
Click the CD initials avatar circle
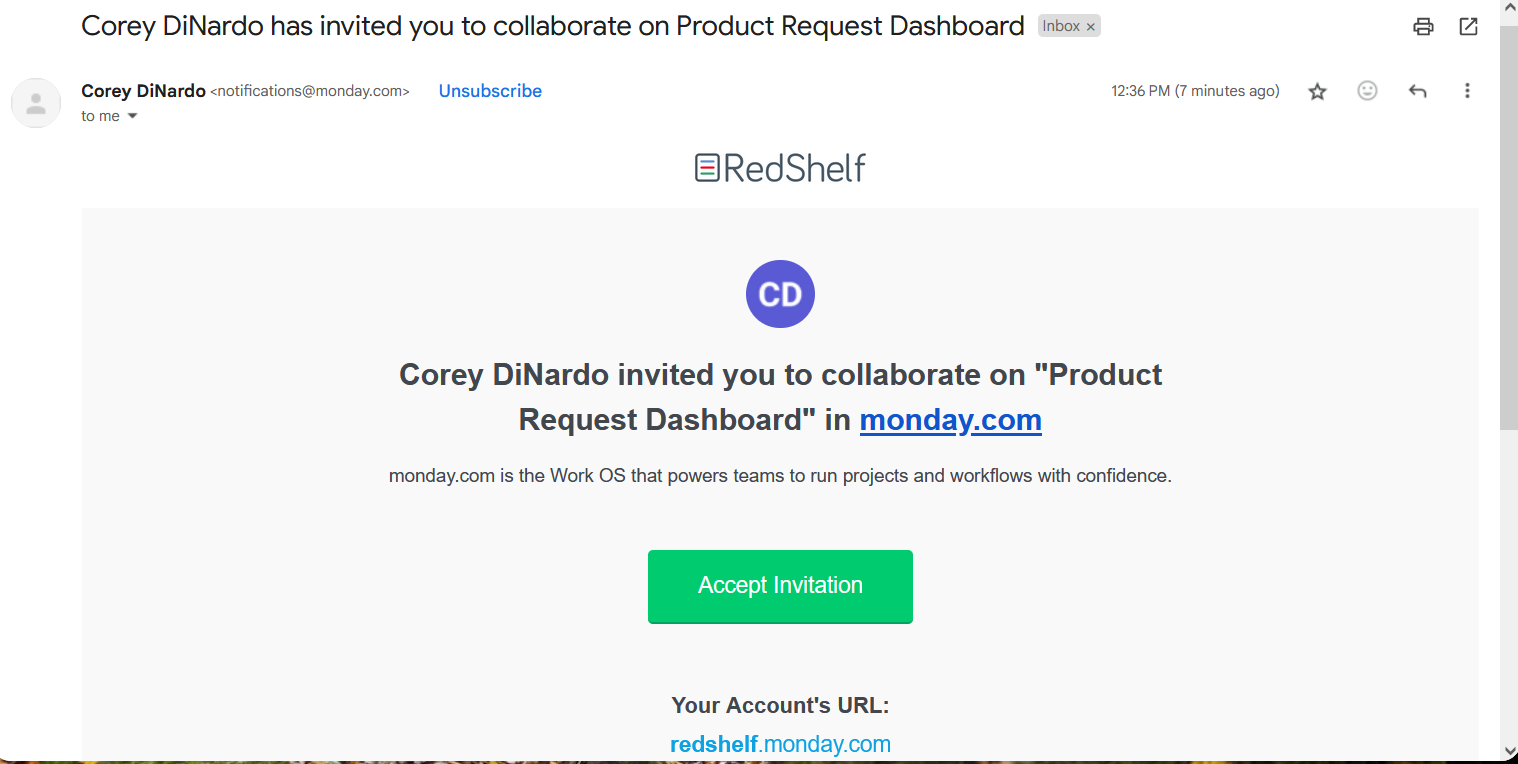click(x=780, y=294)
